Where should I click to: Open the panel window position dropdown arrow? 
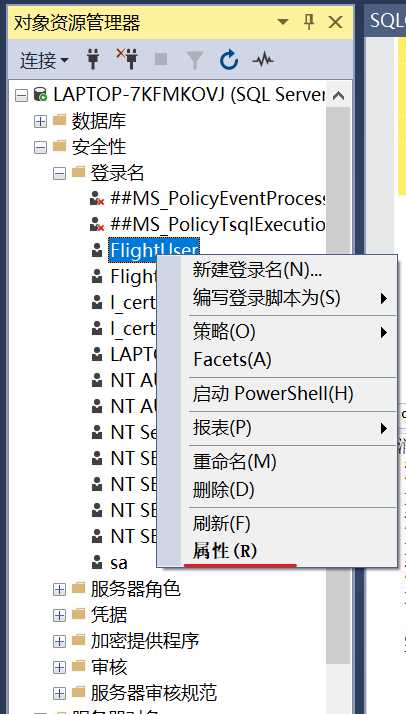tap(283, 22)
